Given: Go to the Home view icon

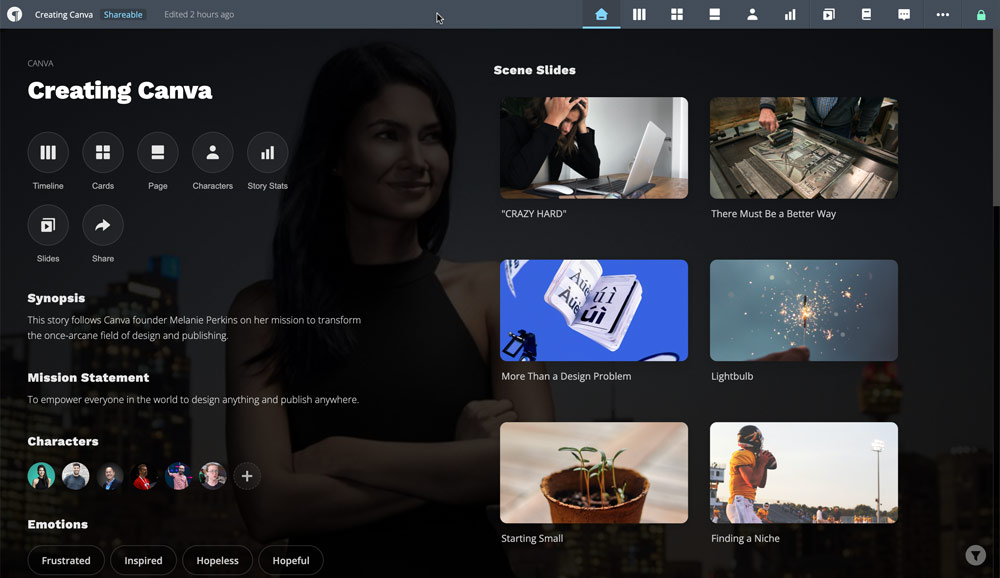Looking at the screenshot, I should (601, 14).
